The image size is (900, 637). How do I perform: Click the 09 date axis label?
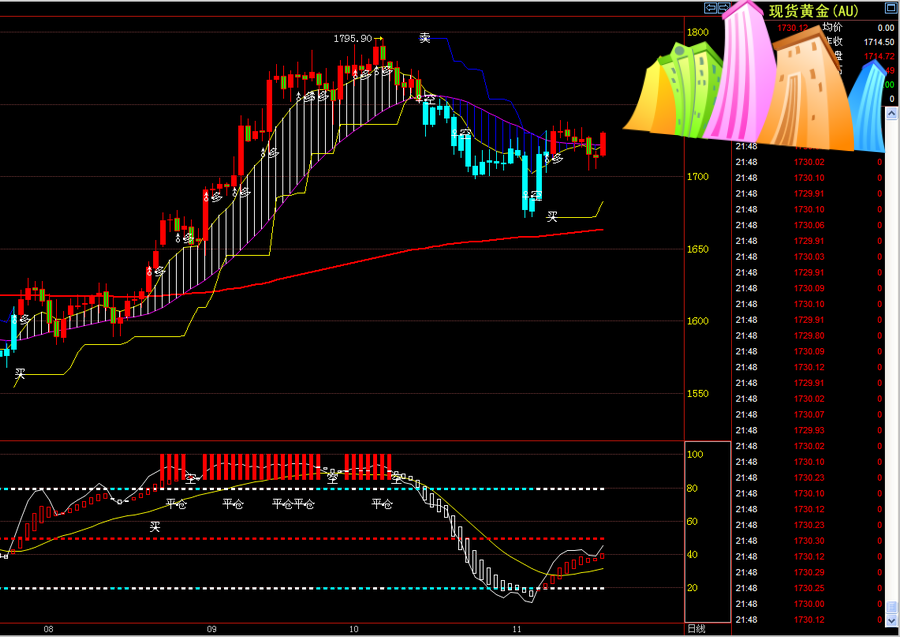pyautogui.click(x=212, y=629)
